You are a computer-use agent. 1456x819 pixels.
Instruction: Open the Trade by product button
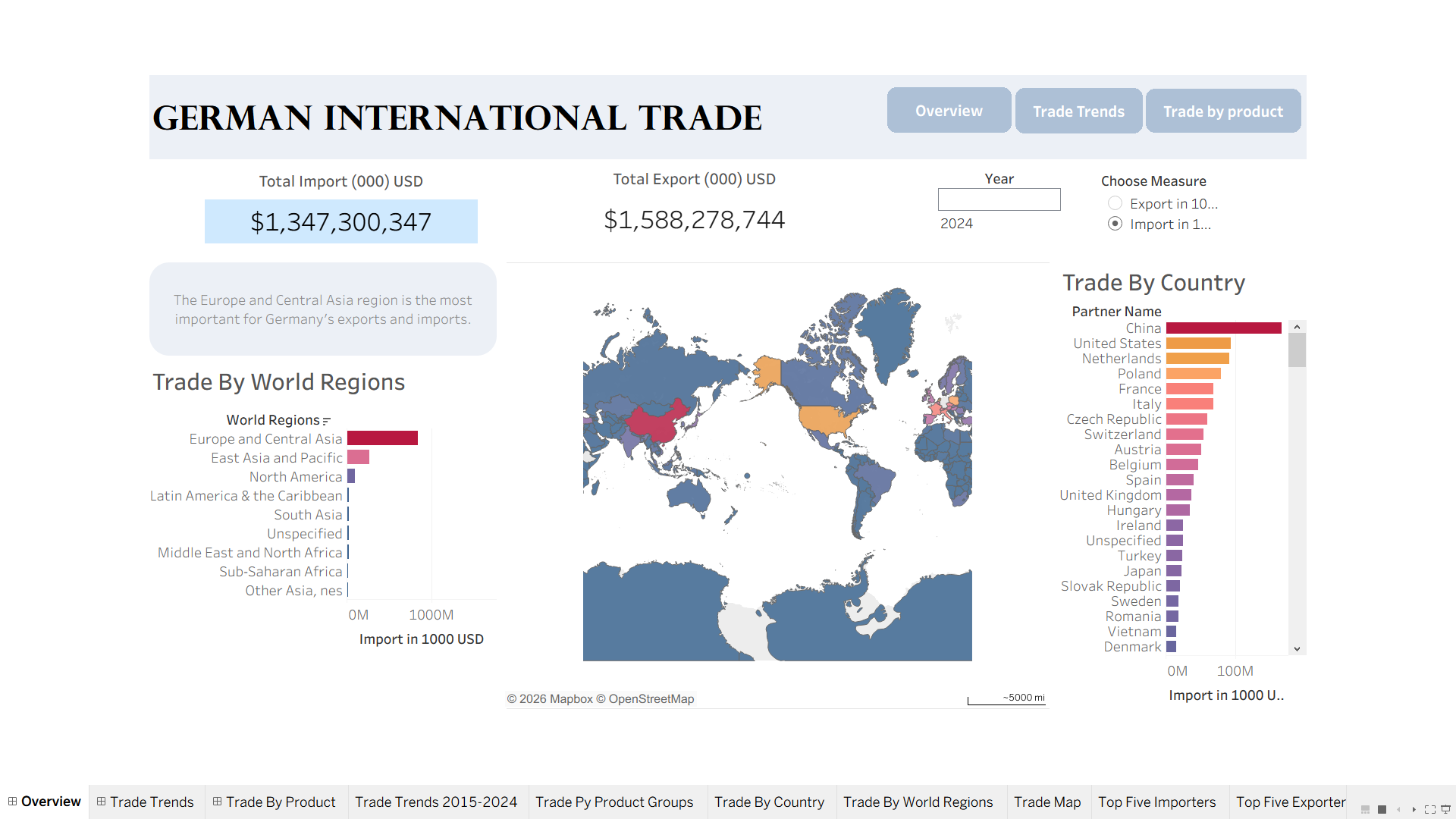click(x=1223, y=111)
